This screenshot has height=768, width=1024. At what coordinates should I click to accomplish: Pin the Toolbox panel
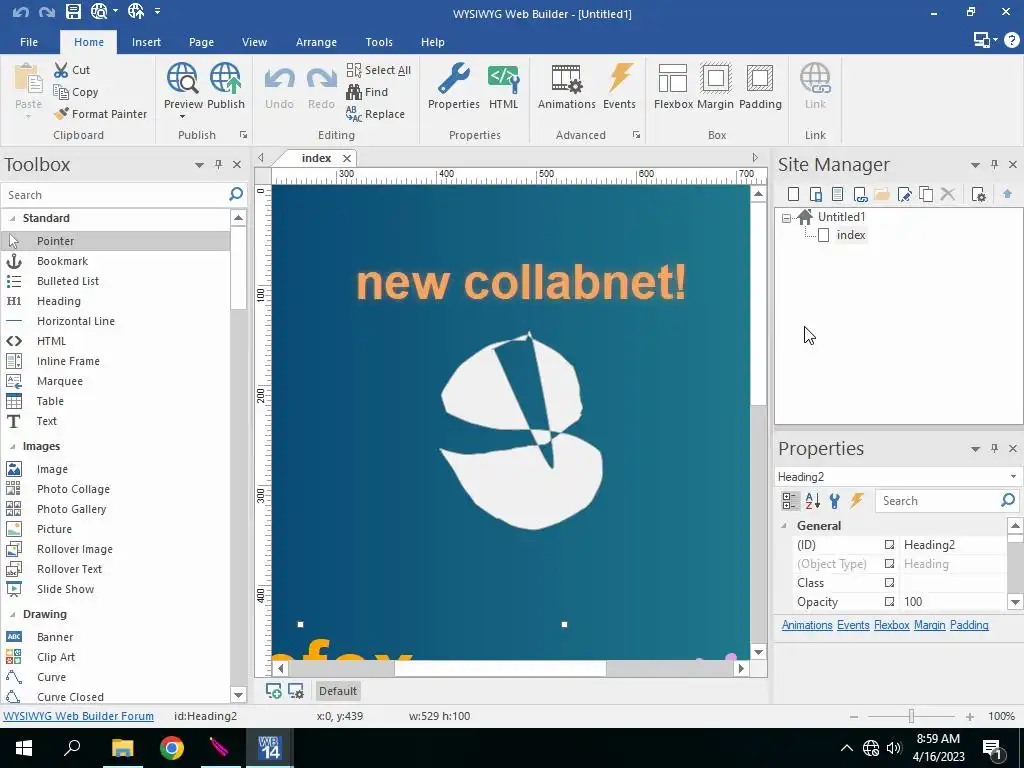pyautogui.click(x=218, y=165)
